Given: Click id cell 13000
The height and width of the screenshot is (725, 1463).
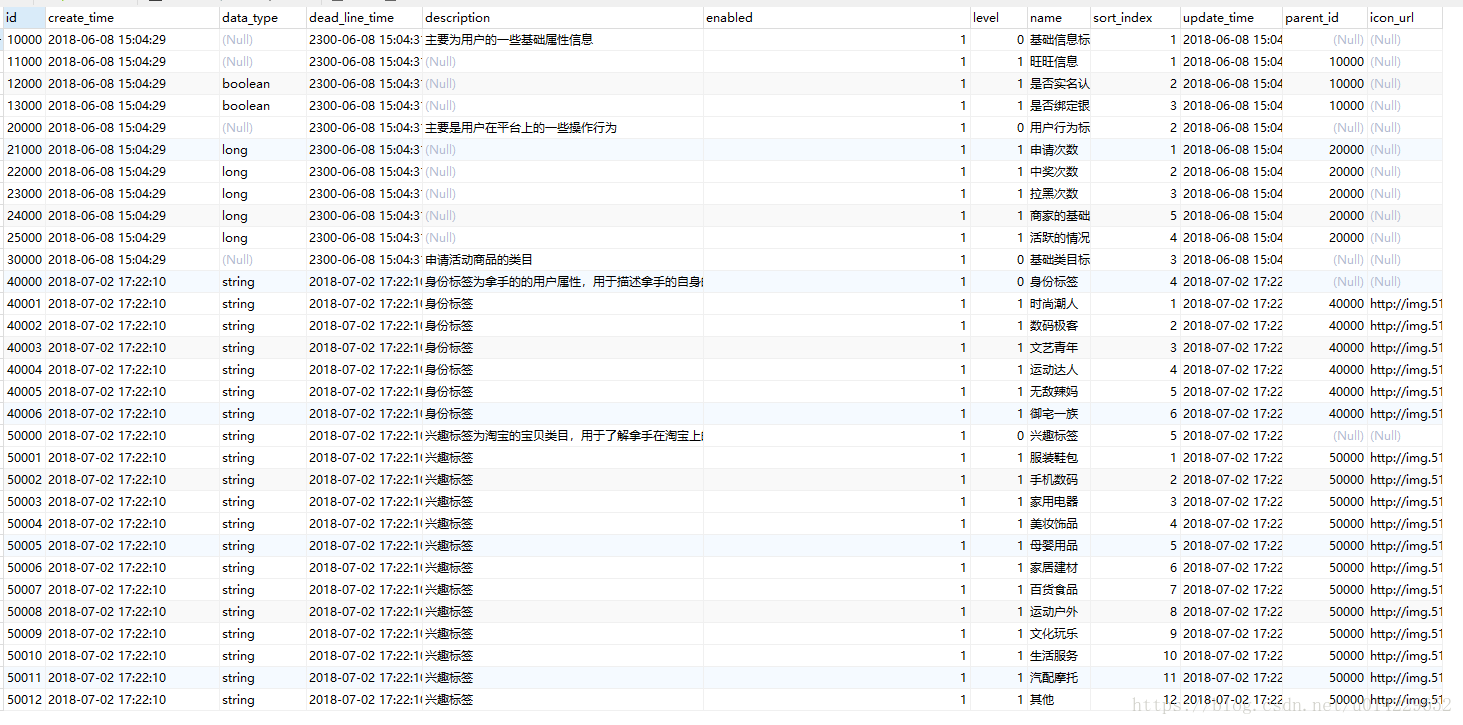Looking at the screenshot, I should pos(24,106).
